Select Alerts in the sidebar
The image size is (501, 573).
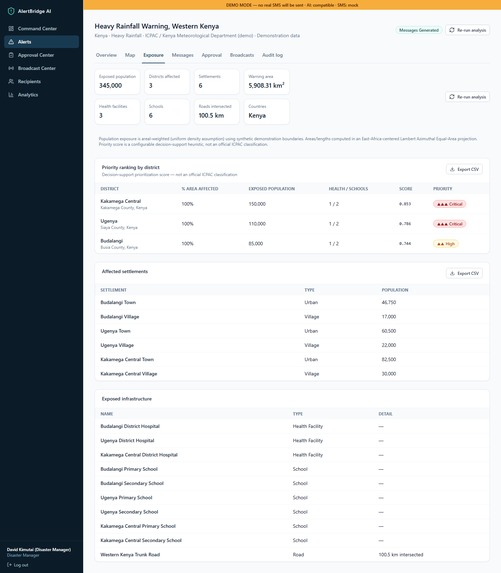tap(41, 42)
